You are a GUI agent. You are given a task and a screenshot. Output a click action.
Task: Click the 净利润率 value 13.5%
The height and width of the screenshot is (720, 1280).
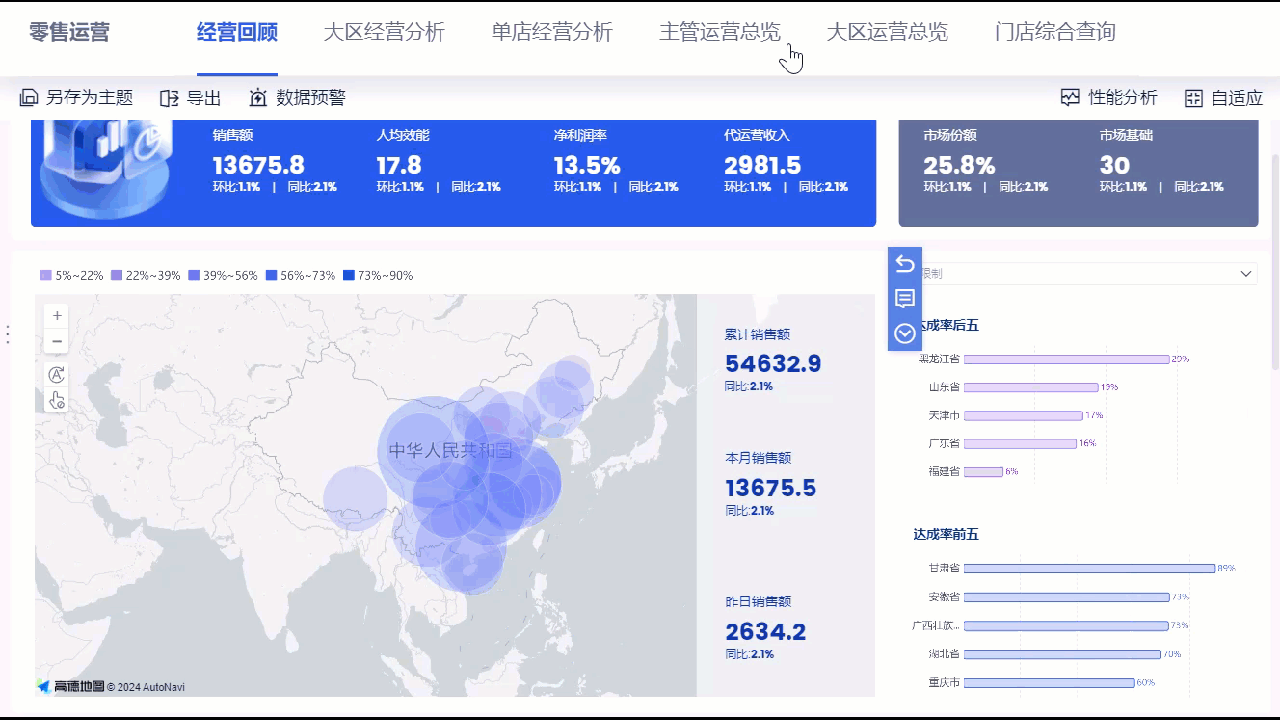coord(587,165)
